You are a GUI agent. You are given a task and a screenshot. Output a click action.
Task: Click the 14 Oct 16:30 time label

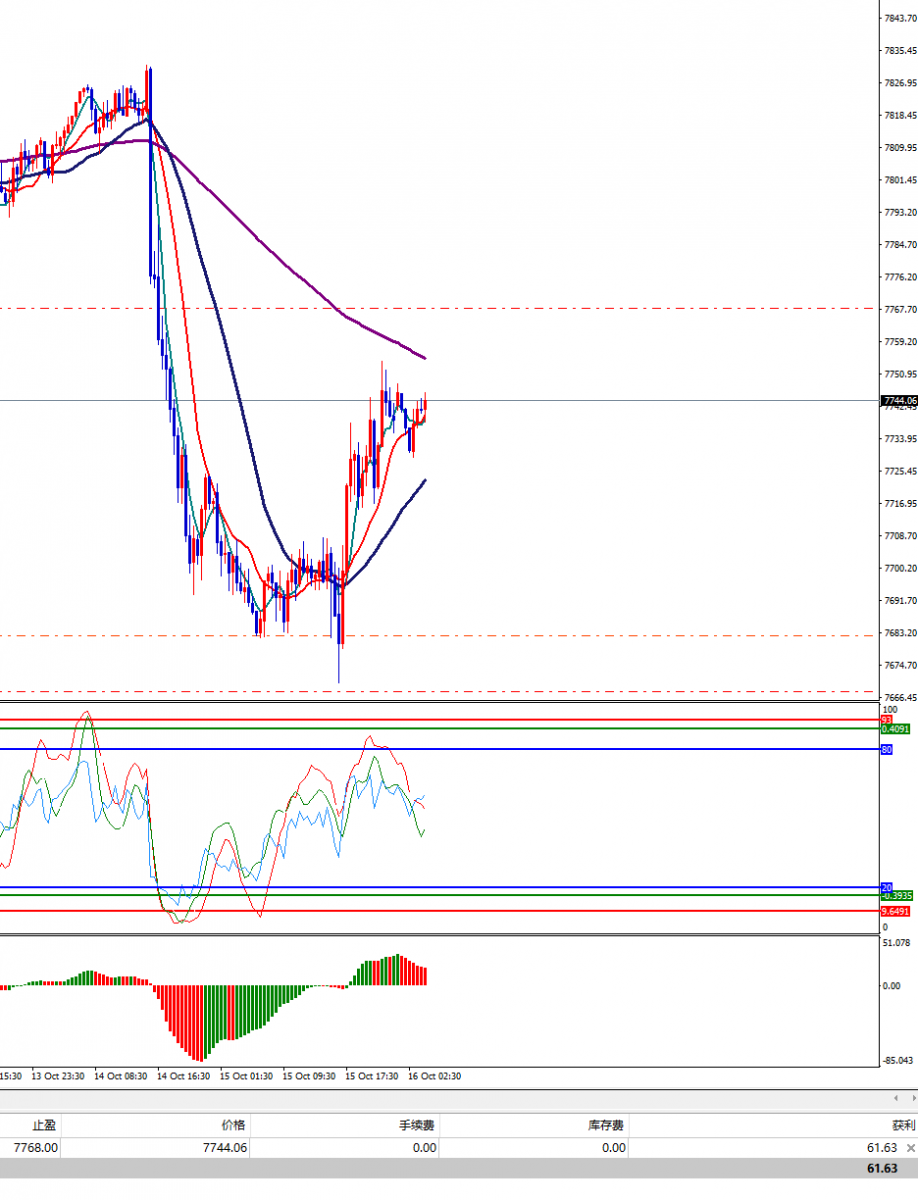coord(185,1076)
